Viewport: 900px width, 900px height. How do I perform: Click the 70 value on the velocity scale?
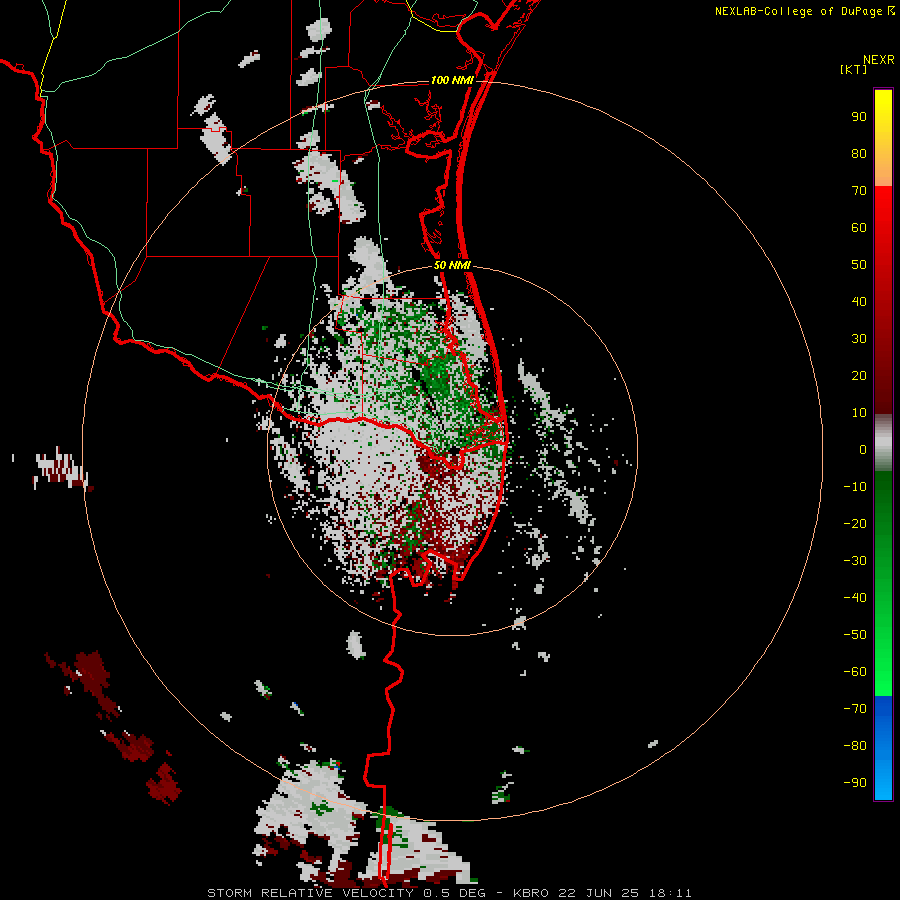pos(859,191)
